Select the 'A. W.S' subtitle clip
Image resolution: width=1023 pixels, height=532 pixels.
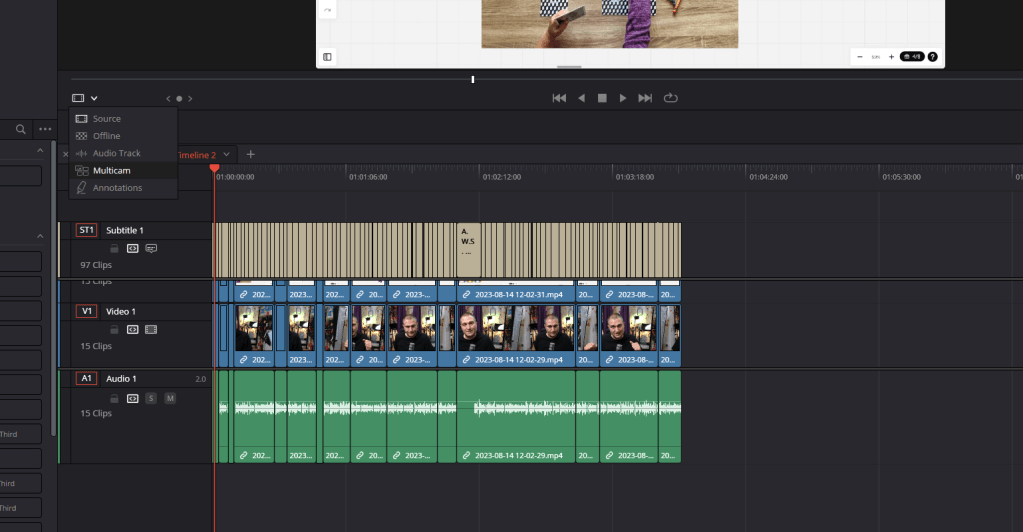click(468, 250)
